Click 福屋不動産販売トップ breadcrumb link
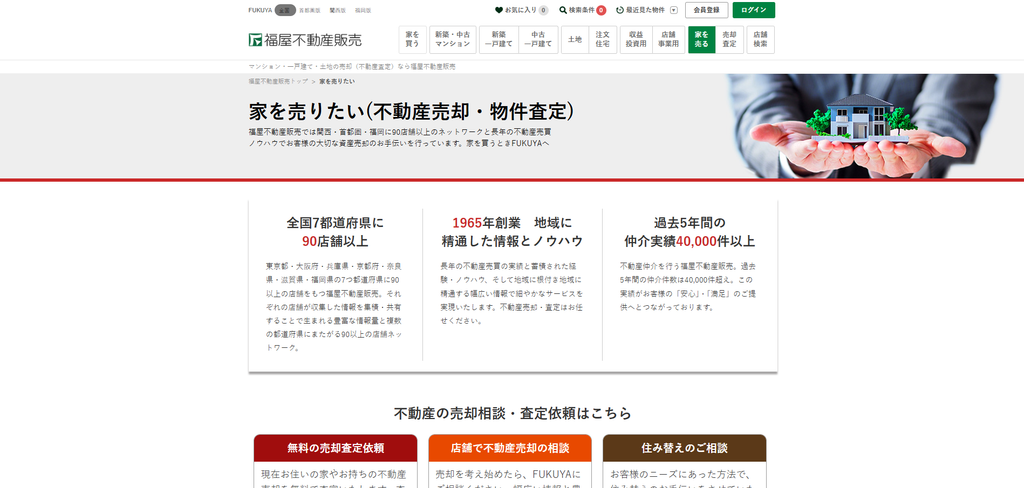The height and width of the screenshot is (488, 1024). [x=278, y=81]
